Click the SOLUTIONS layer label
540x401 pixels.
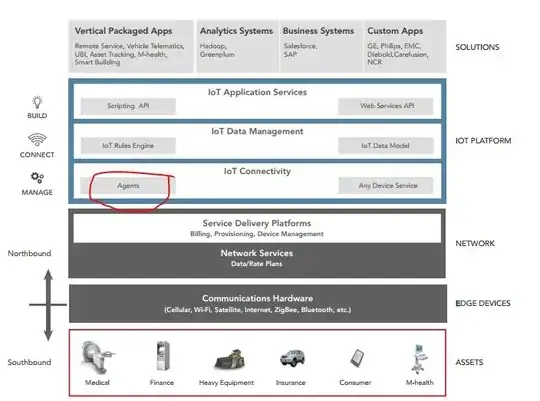click(477, 48)
